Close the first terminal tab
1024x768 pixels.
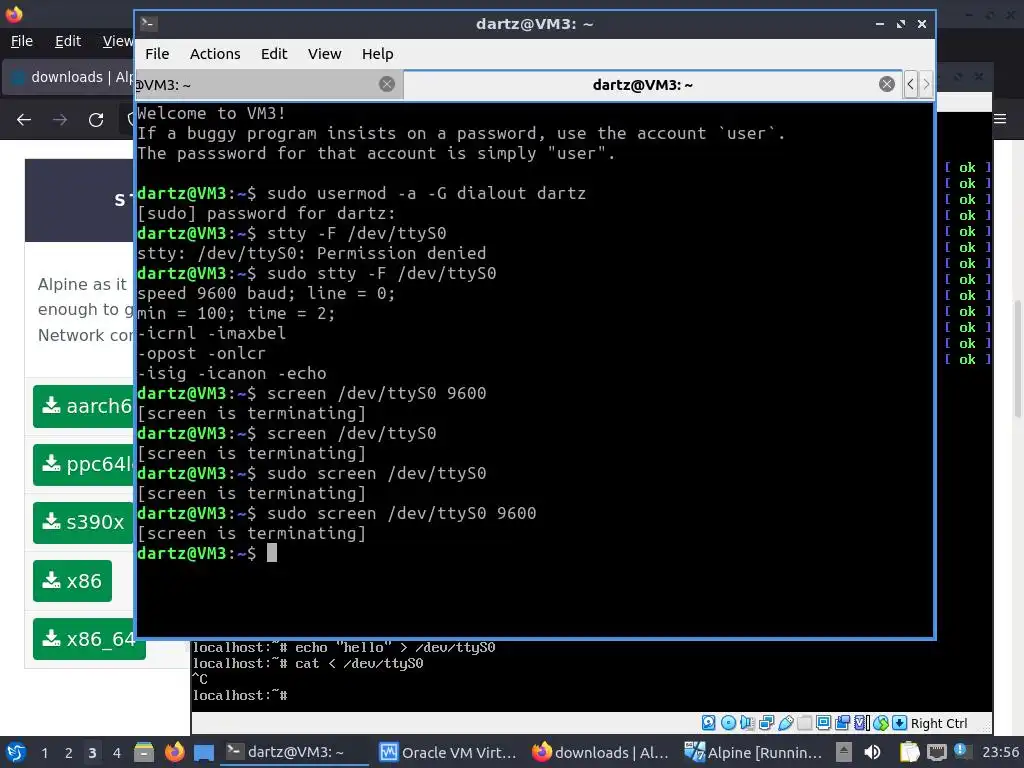(387, 84)
